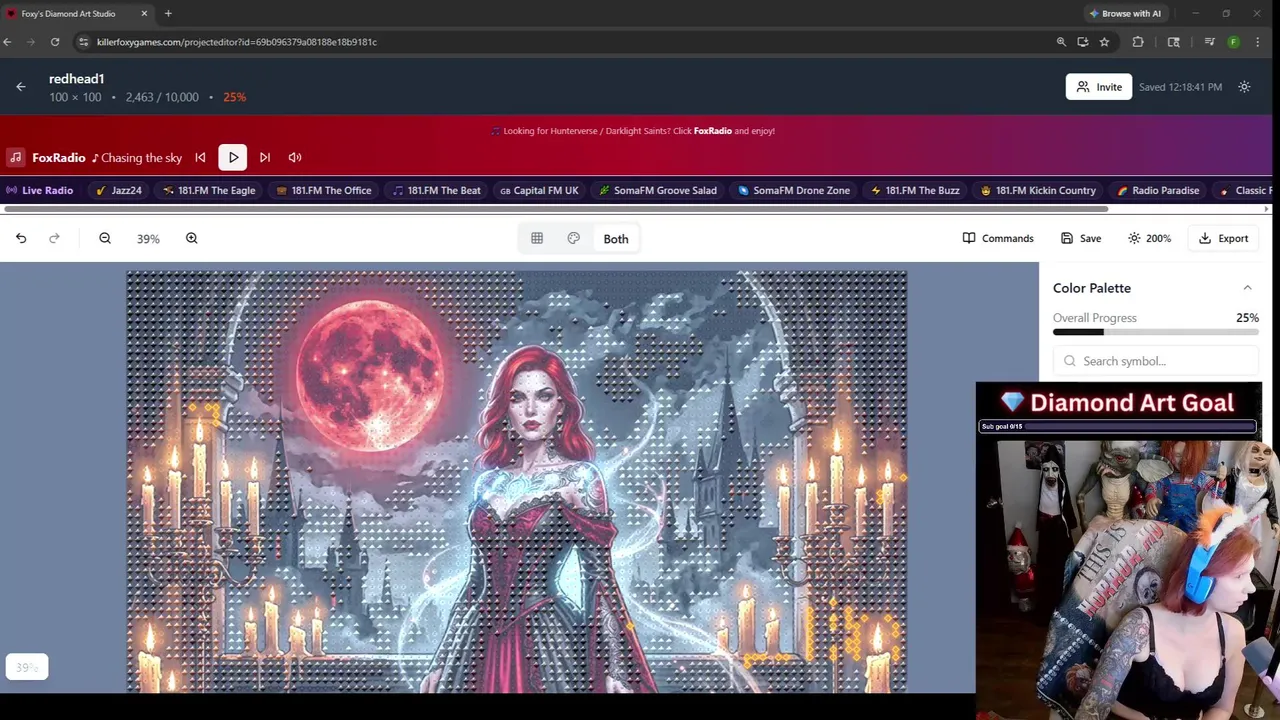Choose the Radio Paradise station
This screenshot has height=720, width=1280.
coord(1158,190)
